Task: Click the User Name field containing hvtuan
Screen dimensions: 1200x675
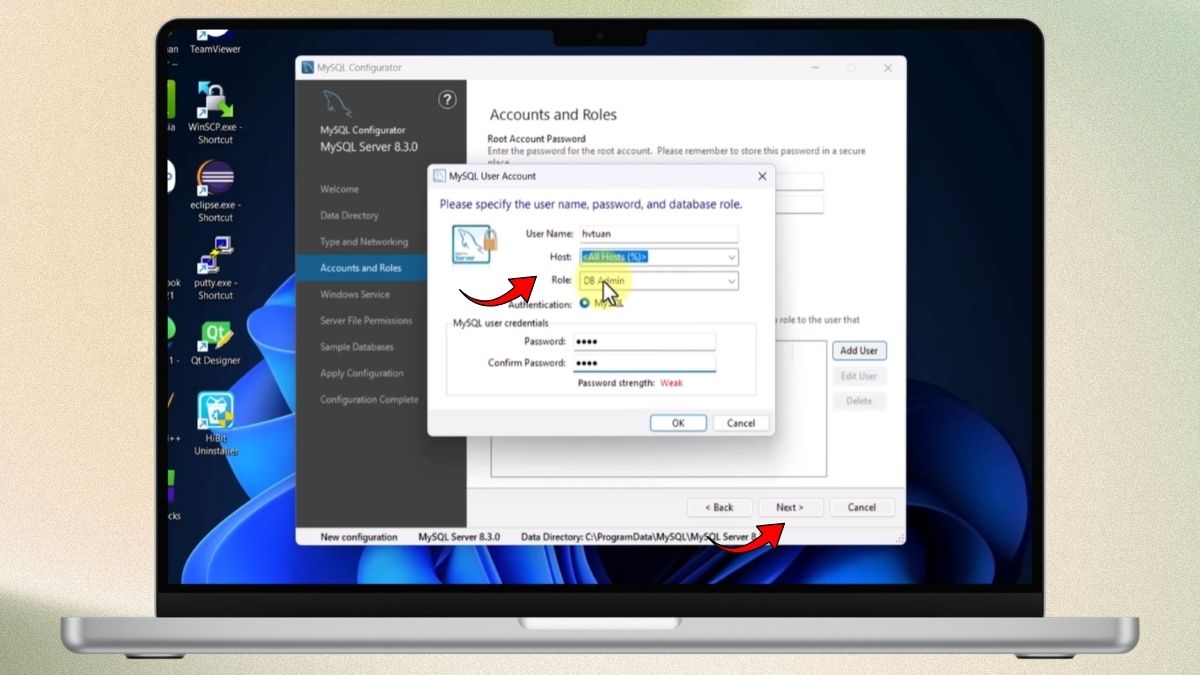Action: (x=659, y=233)
